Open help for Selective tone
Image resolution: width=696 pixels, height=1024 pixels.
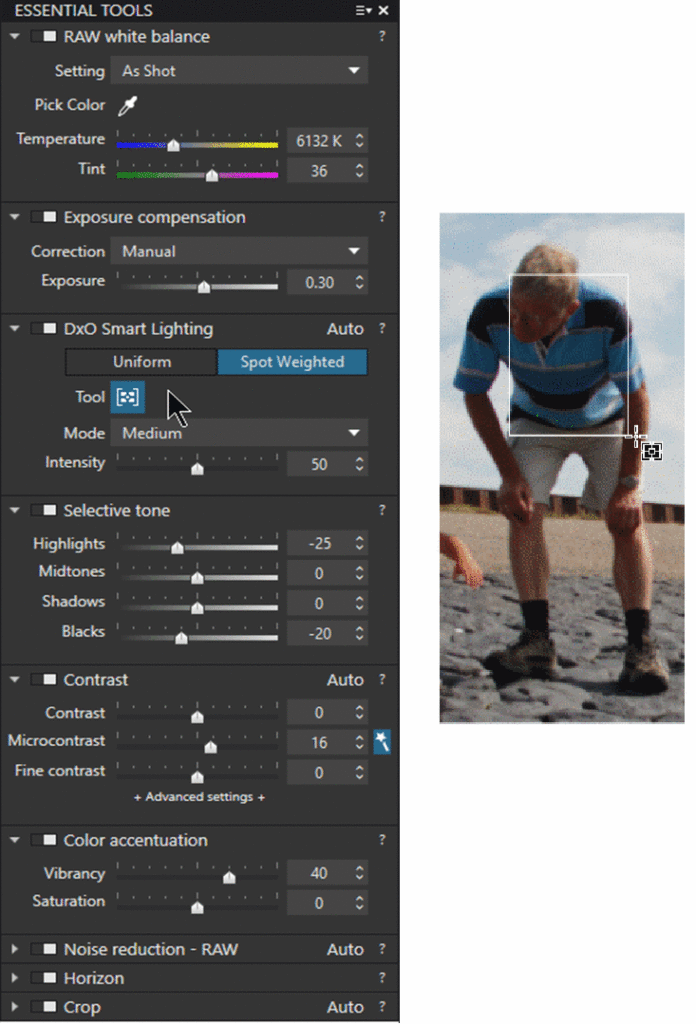pos(382,510)
